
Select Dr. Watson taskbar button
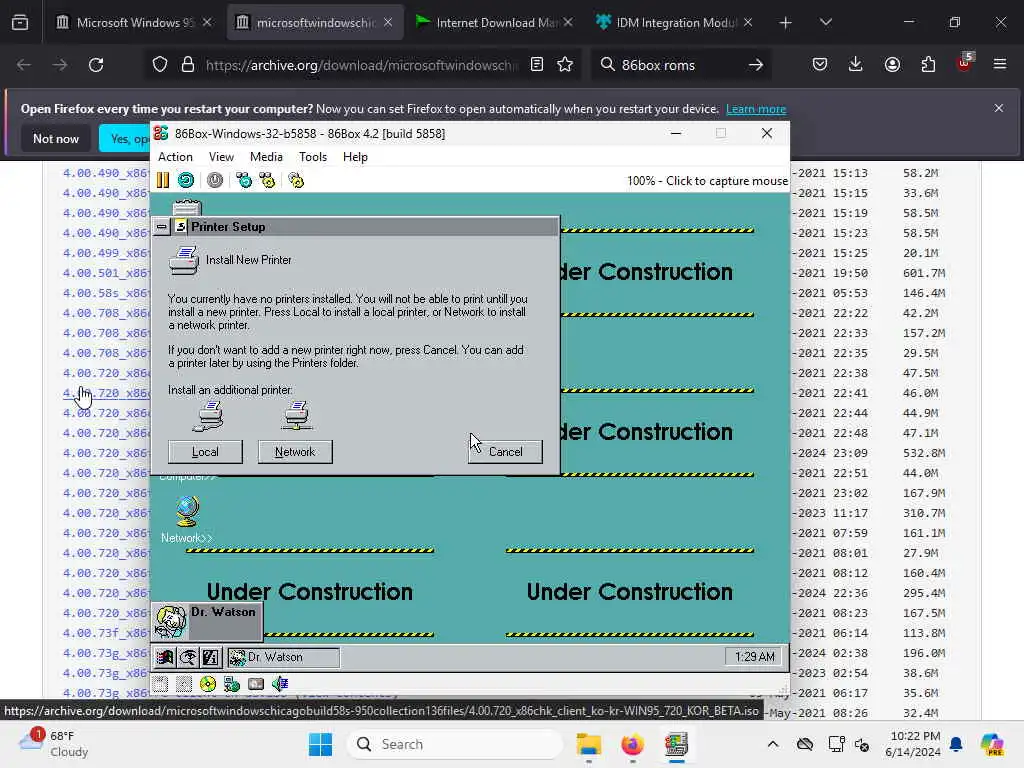(x=283, y=657)
